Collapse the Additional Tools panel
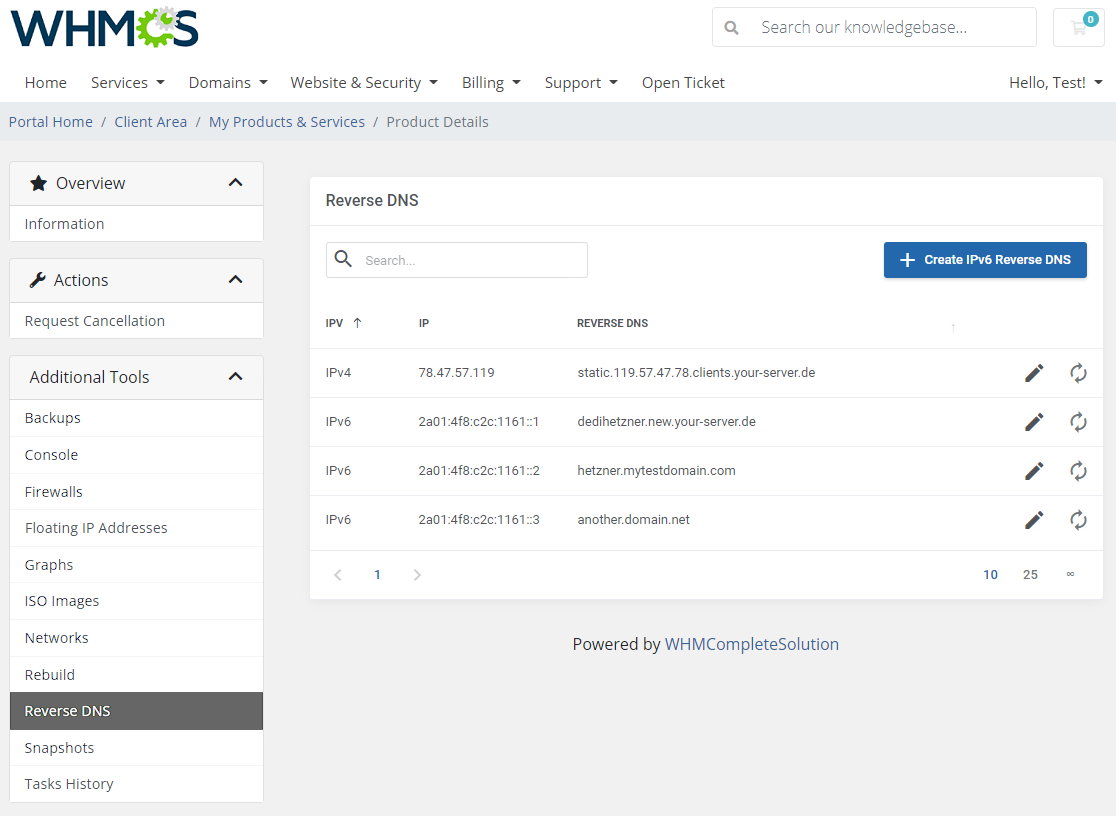 tap(235, 377)
